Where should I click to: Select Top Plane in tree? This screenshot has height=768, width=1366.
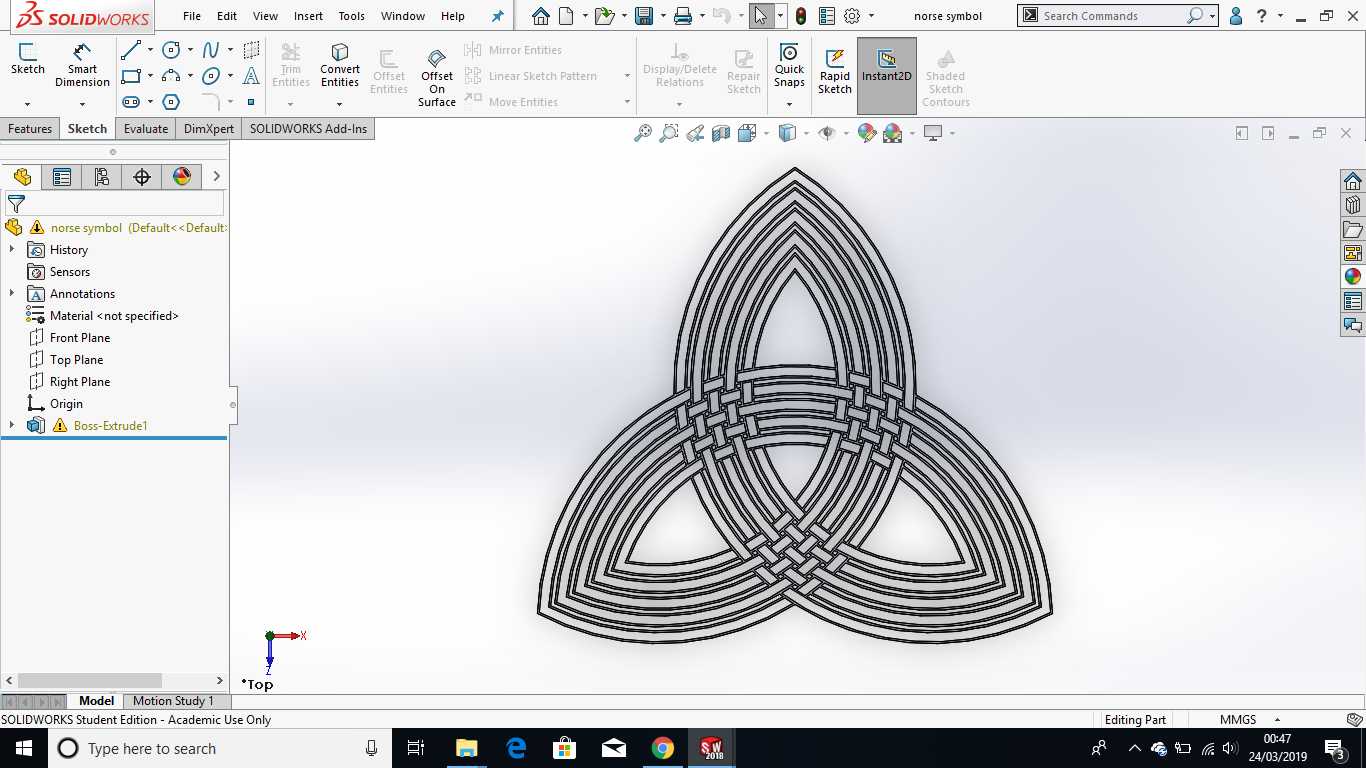click(x=76, y=360)
